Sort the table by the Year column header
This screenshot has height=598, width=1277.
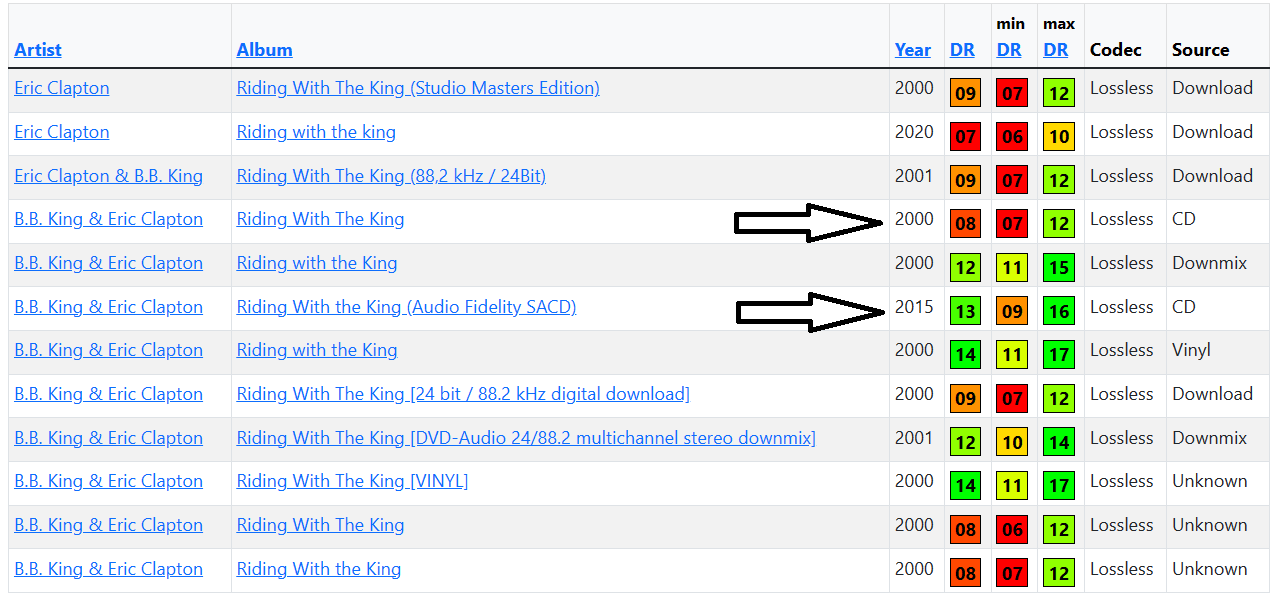click(x=913, y=50)
